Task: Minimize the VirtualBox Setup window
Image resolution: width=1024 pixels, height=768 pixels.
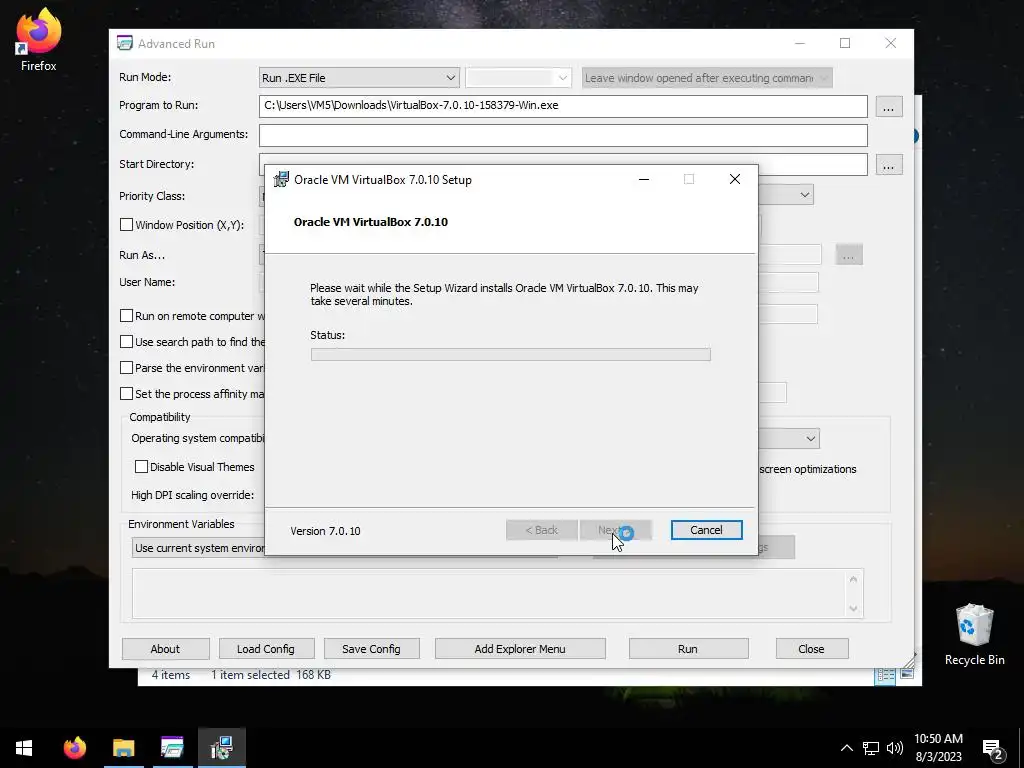Action: [x=644, y=180]
